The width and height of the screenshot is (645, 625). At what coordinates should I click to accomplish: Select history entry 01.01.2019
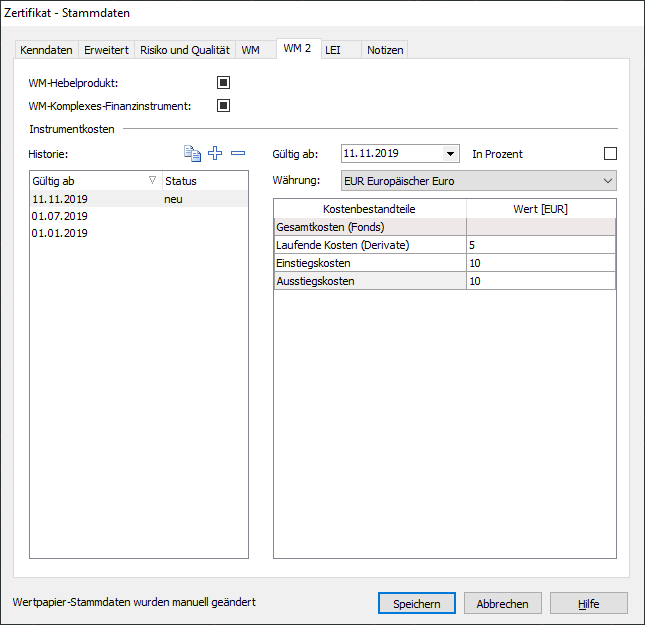[60, 233]
